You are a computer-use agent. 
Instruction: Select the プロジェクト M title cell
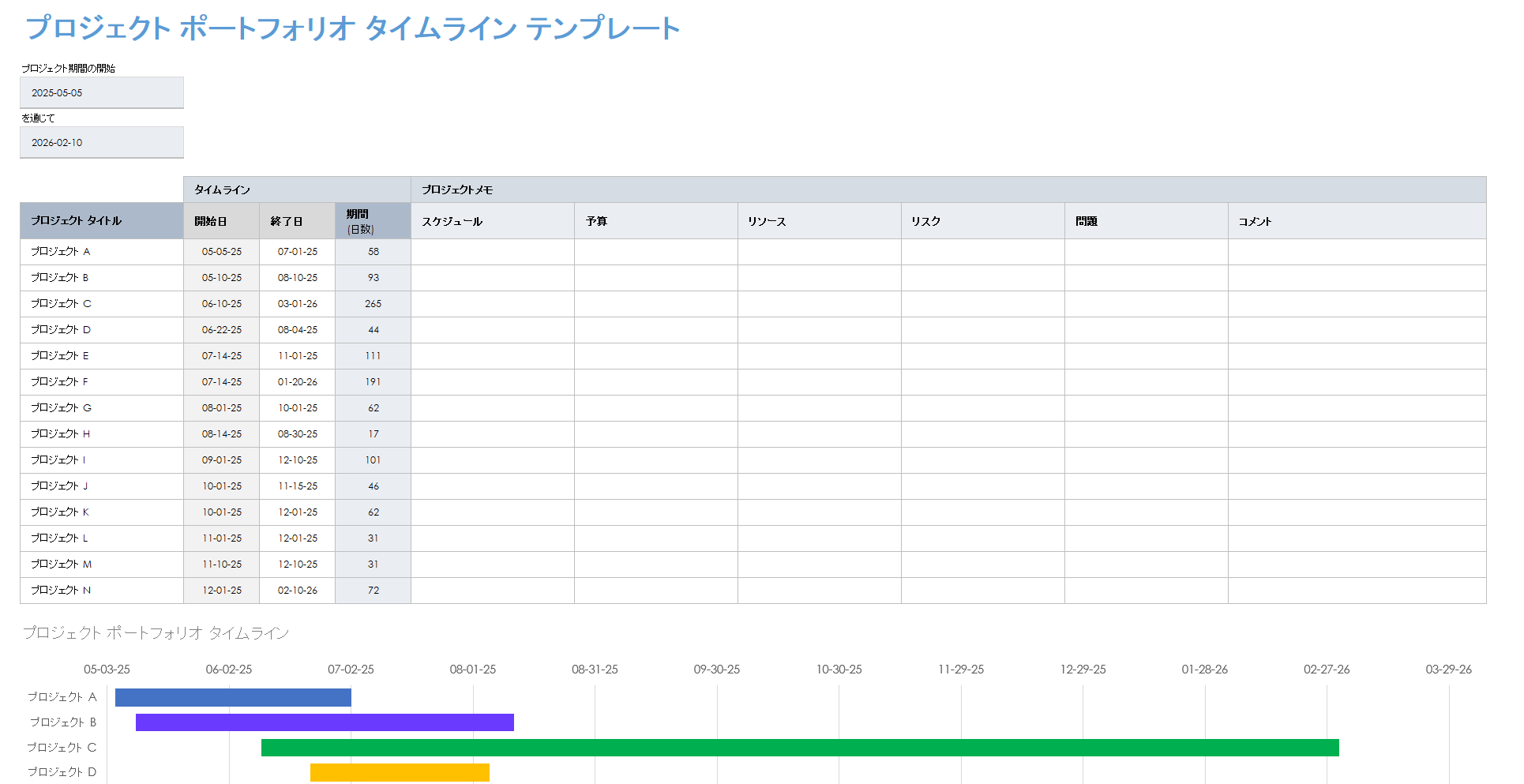[x=102, y=565]
